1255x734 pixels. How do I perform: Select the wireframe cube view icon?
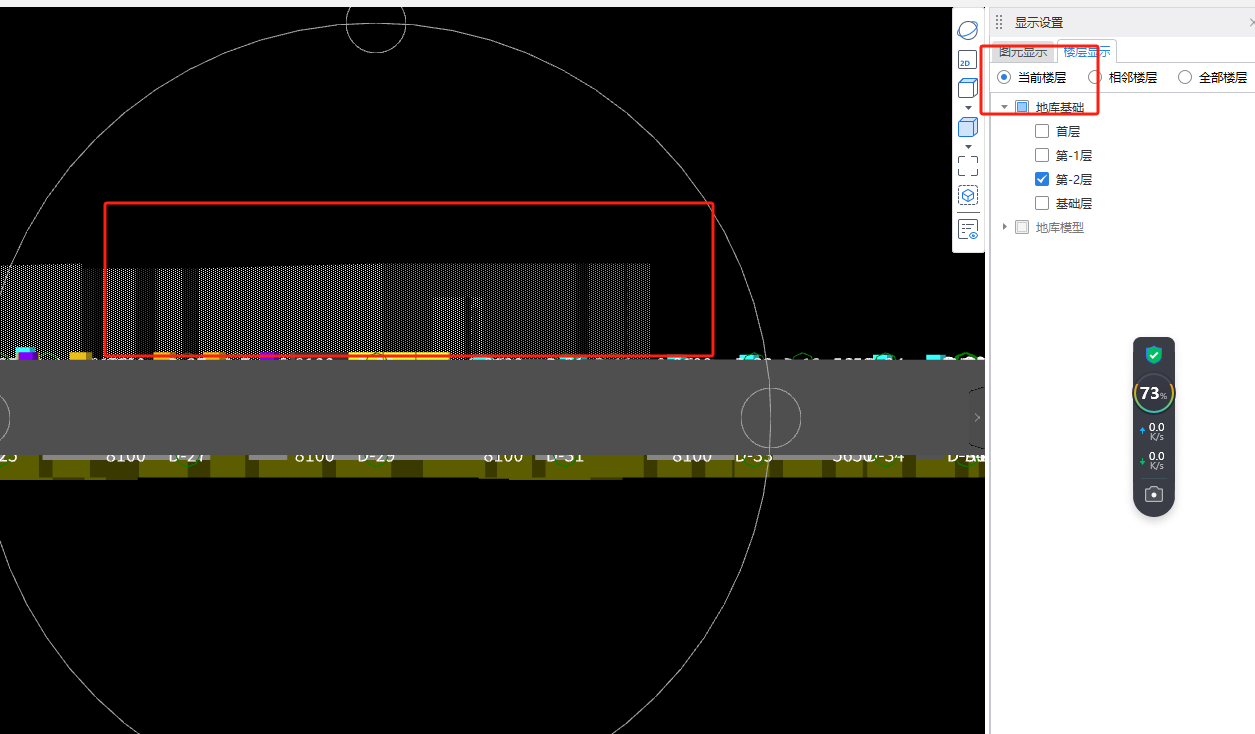tap(967, 88)
